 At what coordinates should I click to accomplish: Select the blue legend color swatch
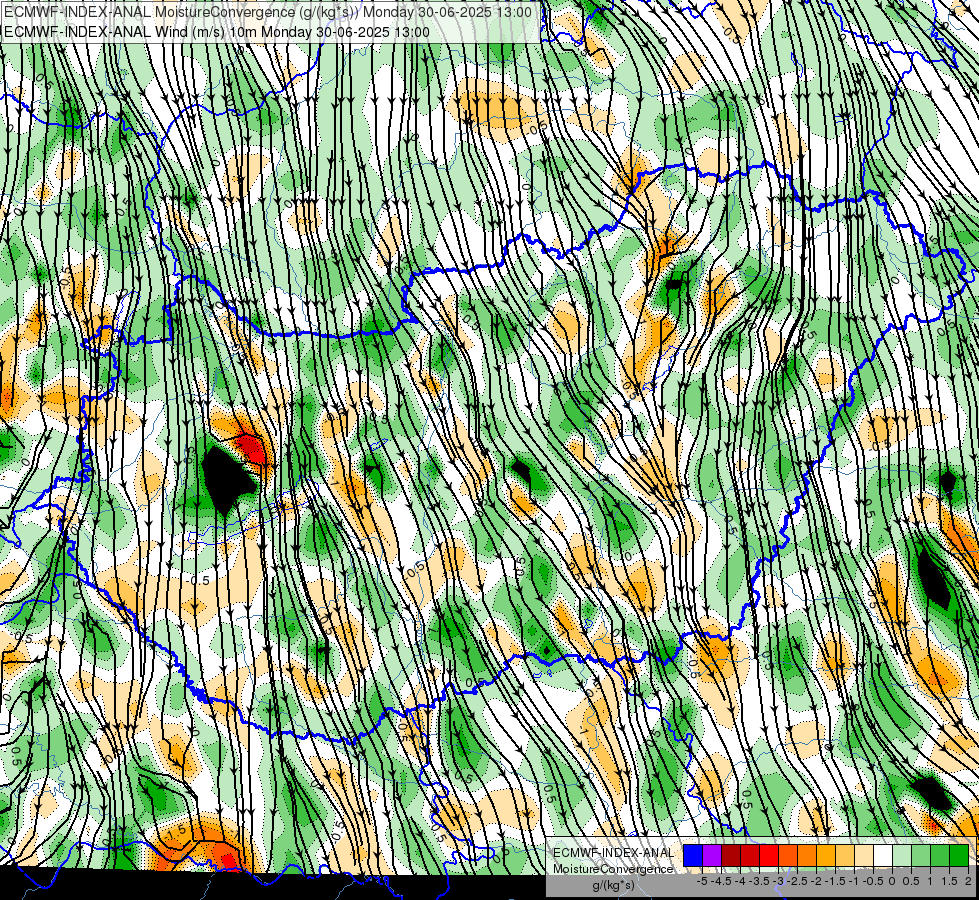693,856
